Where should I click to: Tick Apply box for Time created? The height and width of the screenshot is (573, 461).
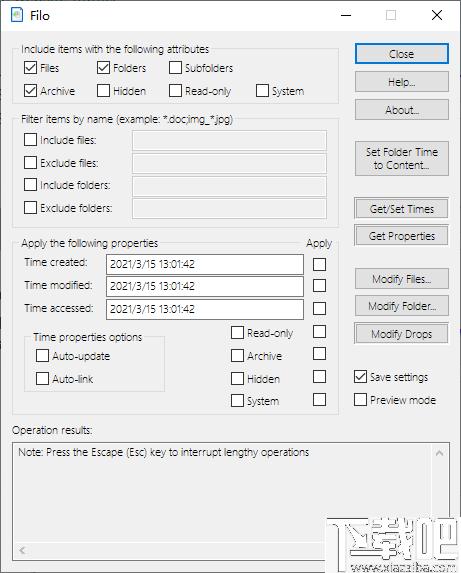(x=320, y=264)
